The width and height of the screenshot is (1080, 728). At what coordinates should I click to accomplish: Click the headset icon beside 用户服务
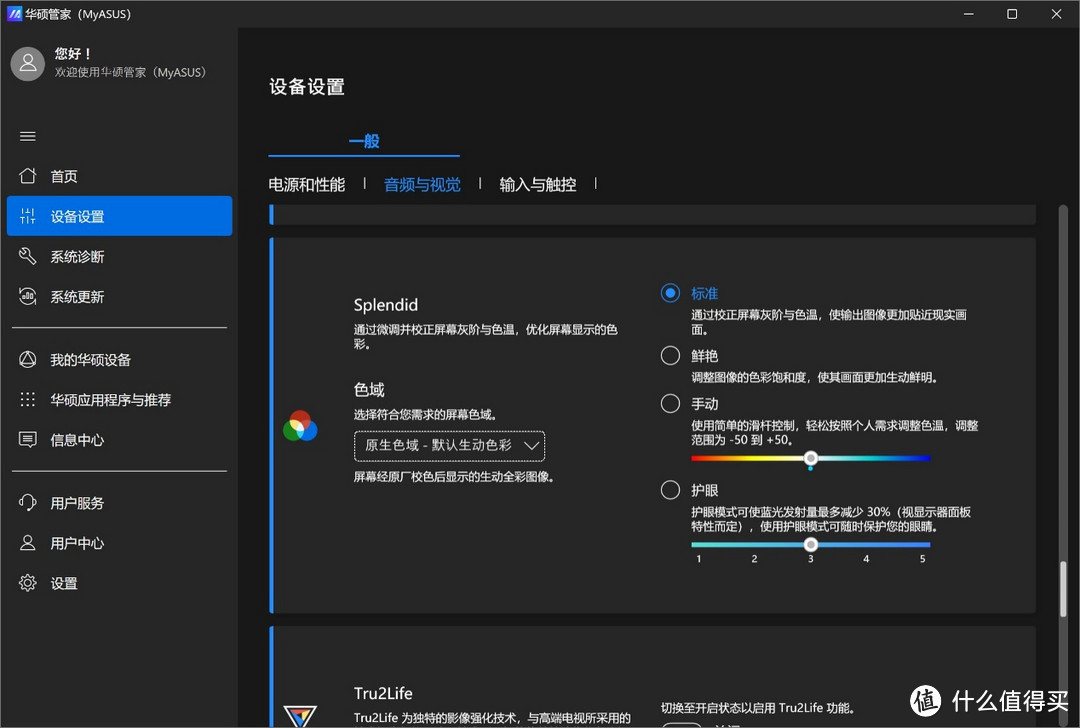(x=28, y=503)
